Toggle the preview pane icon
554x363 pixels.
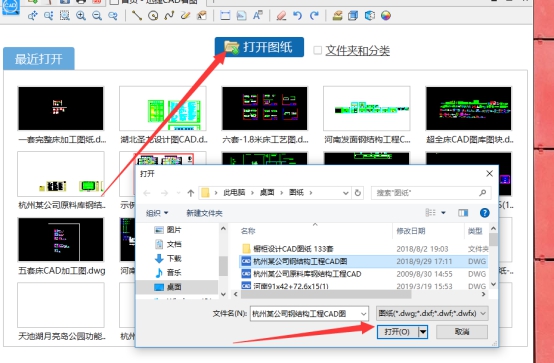(x=463, y=213)
